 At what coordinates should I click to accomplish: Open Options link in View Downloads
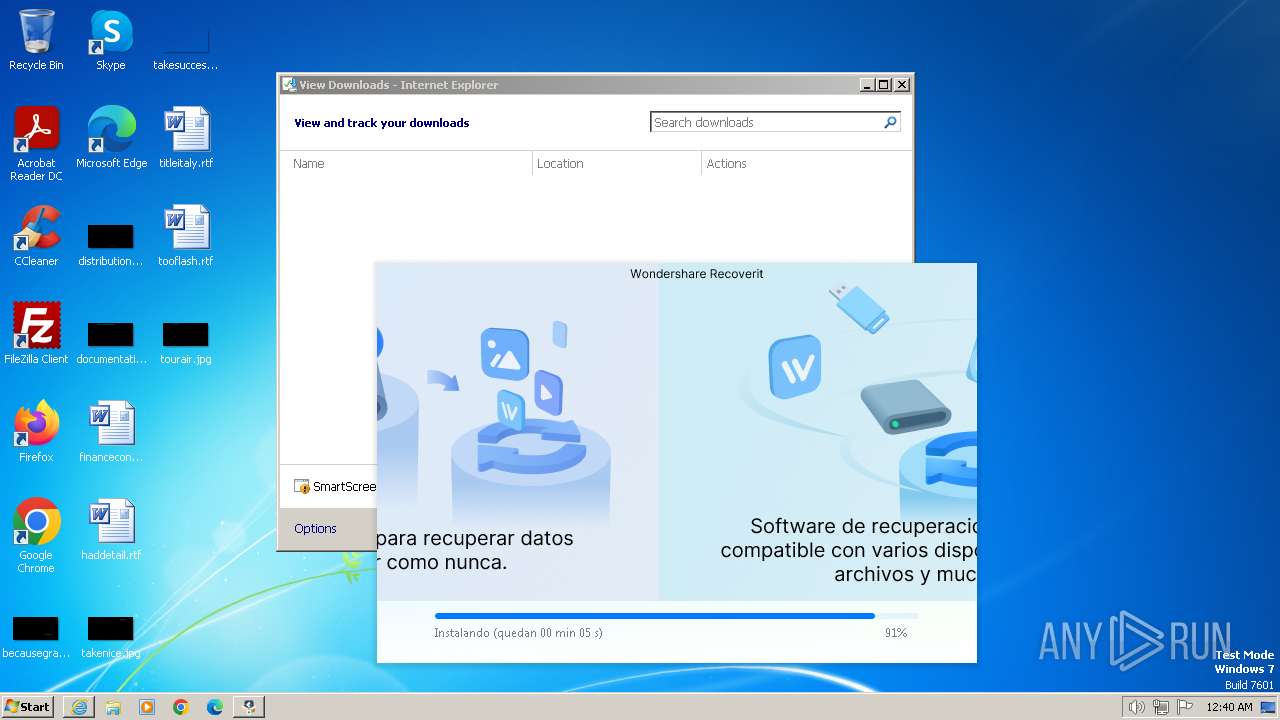[x=315, y=529]
